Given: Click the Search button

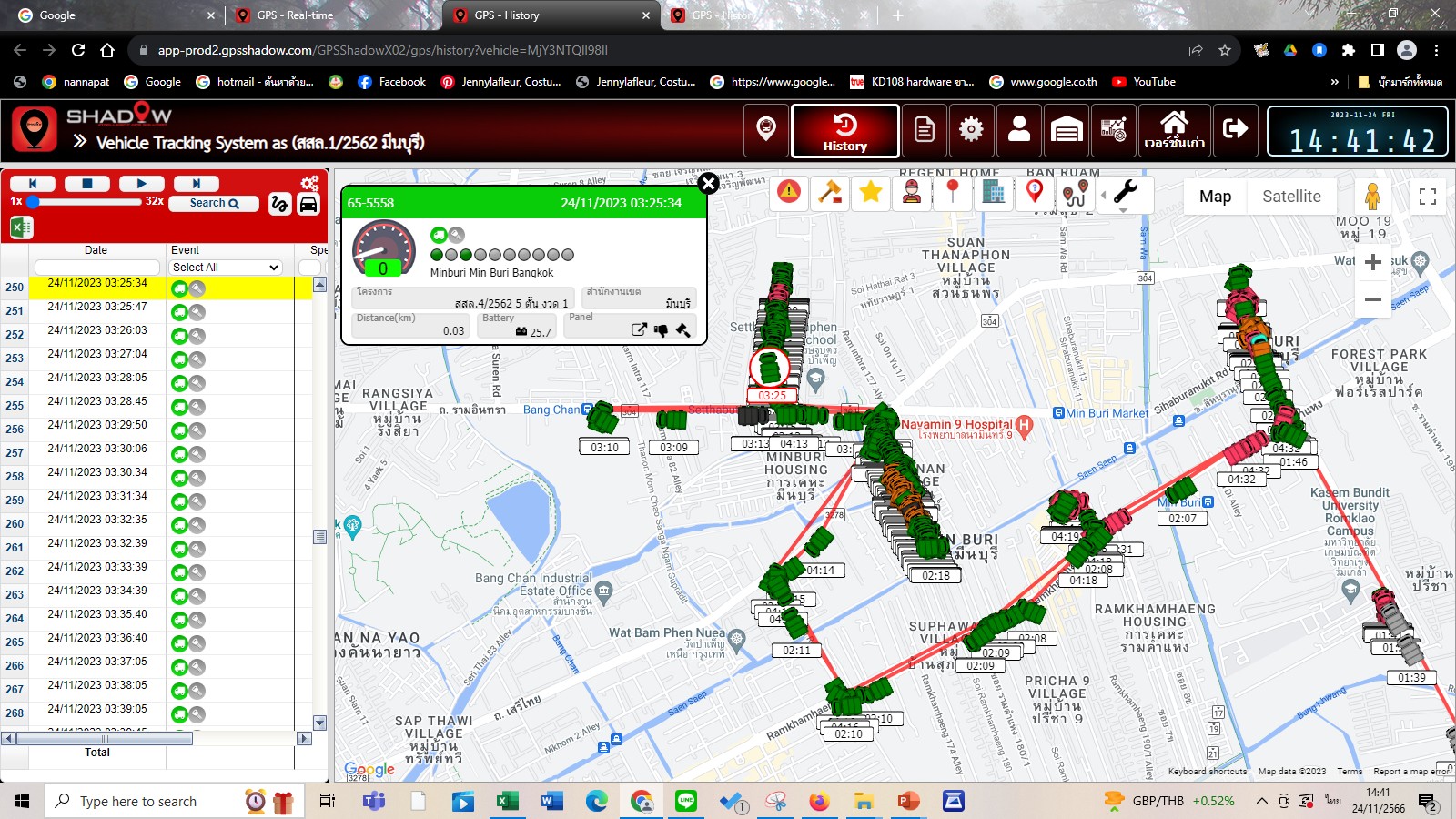Looking at the screenshot, I should 214,203.
